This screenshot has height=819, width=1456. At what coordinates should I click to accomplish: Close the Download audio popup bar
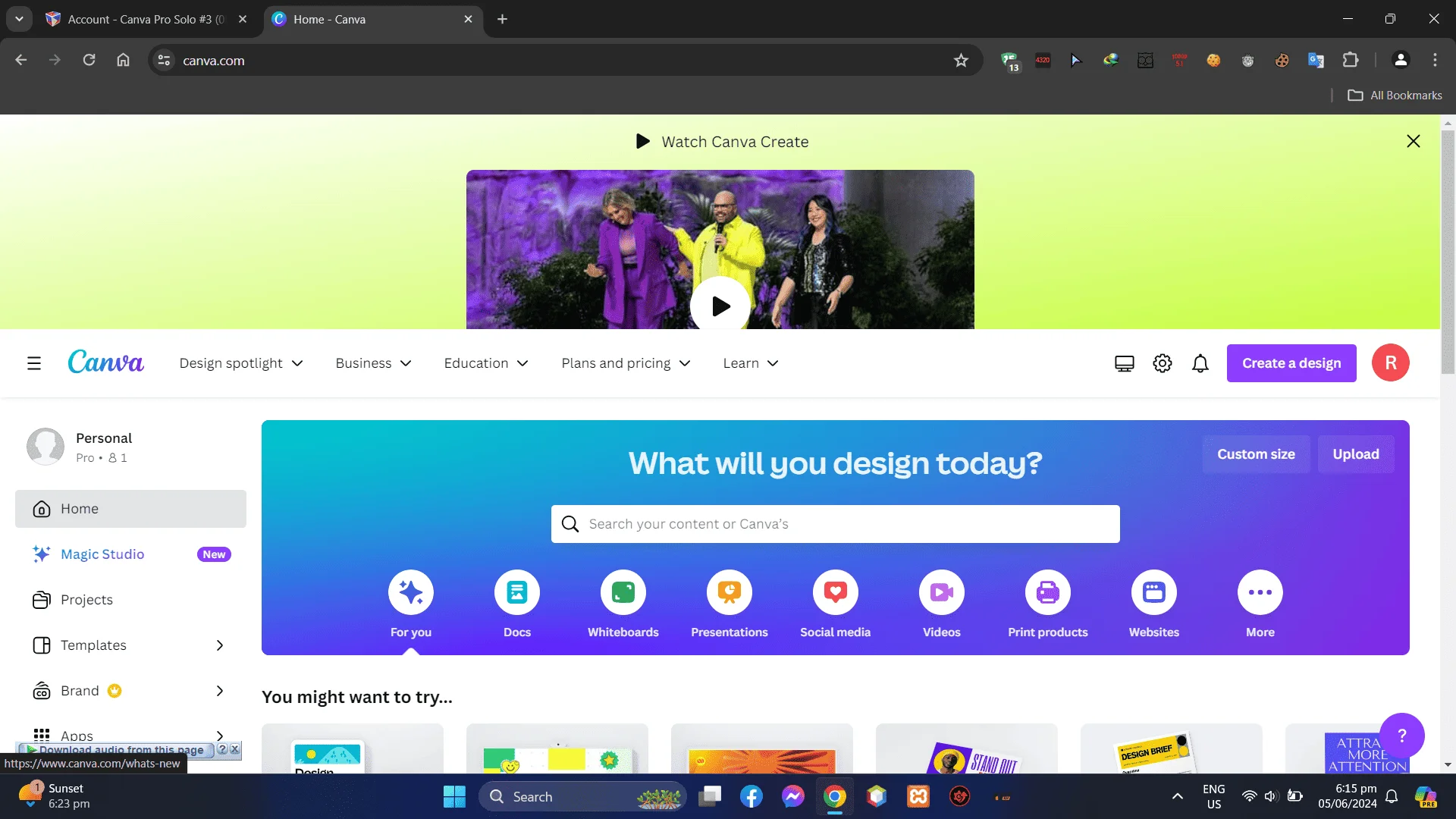[x=235, y=749]
